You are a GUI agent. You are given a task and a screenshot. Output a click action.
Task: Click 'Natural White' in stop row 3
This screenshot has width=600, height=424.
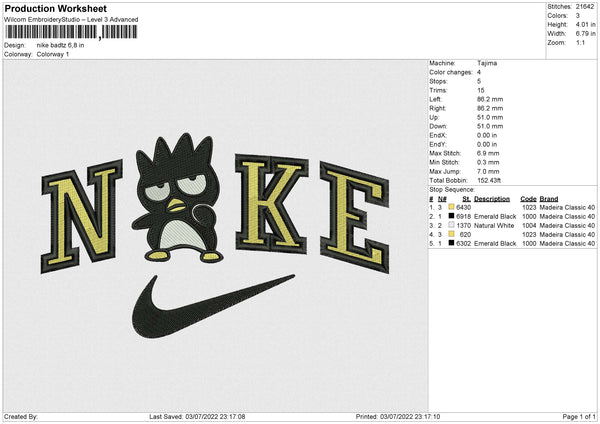[494, 226]
